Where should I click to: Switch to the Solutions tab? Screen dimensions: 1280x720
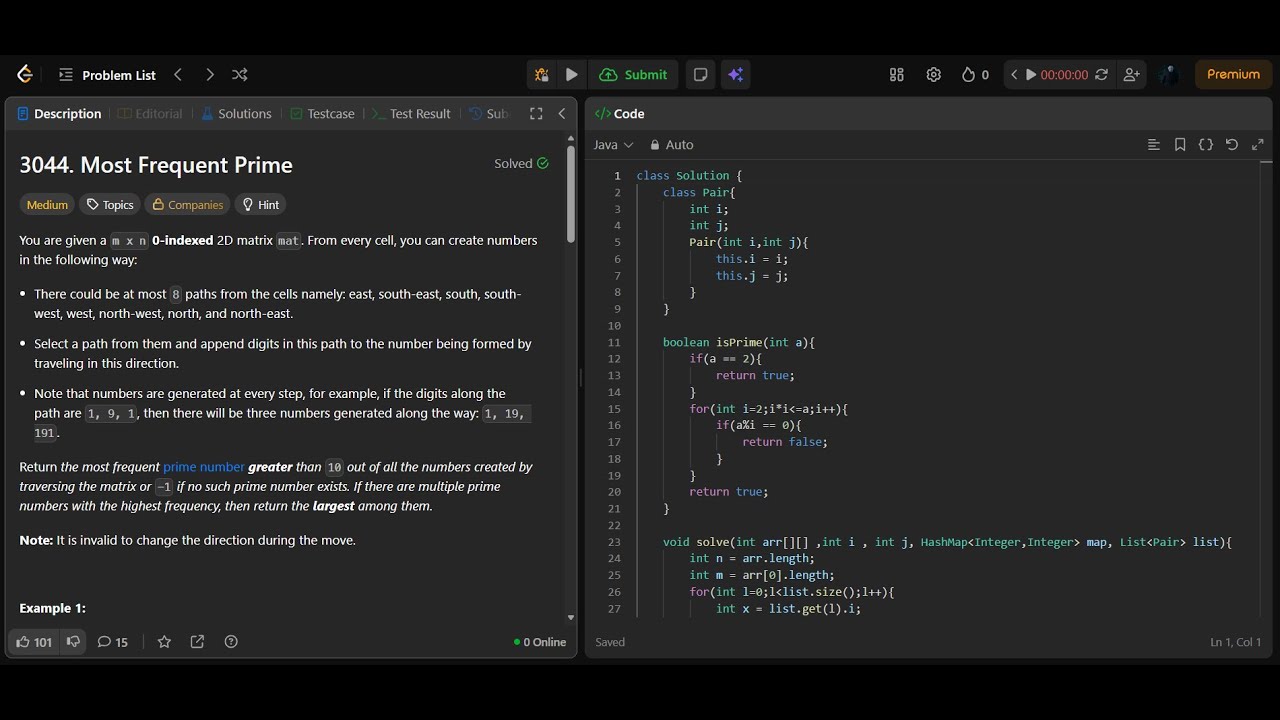tap(236, 114)
